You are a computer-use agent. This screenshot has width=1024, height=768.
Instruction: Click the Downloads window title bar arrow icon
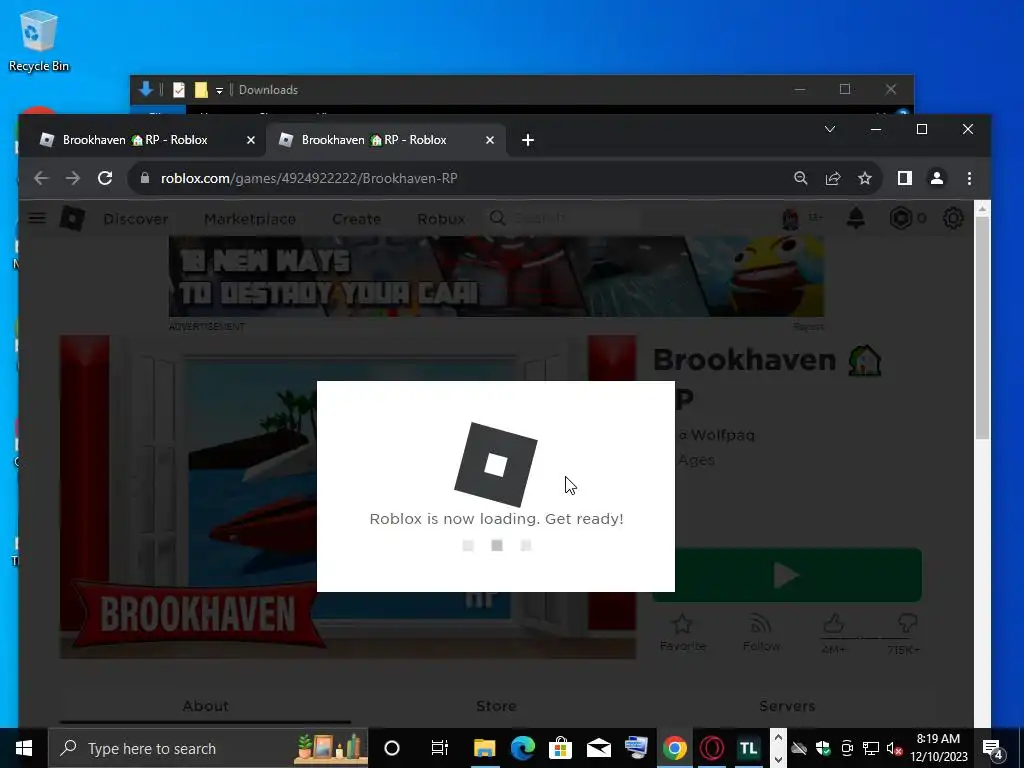146,89
